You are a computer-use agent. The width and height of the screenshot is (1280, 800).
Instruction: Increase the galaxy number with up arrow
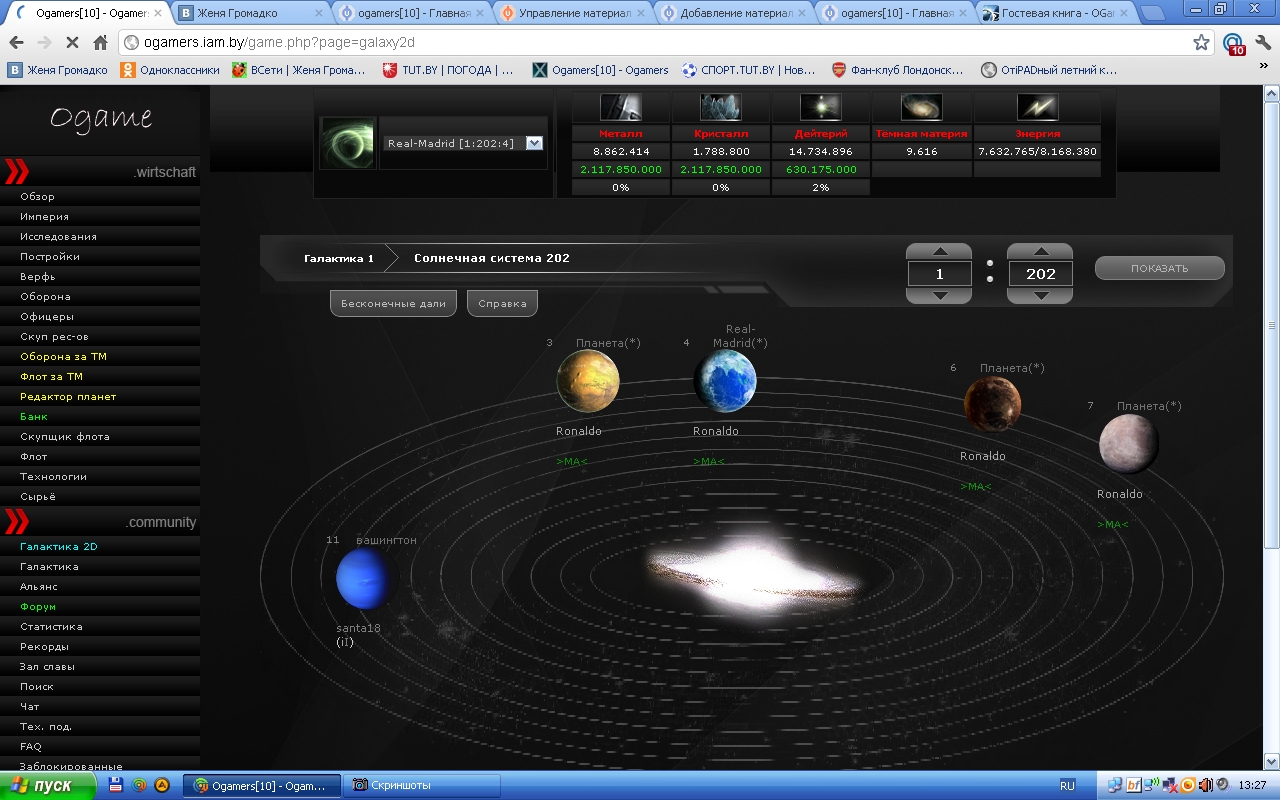tap(938, 251)
